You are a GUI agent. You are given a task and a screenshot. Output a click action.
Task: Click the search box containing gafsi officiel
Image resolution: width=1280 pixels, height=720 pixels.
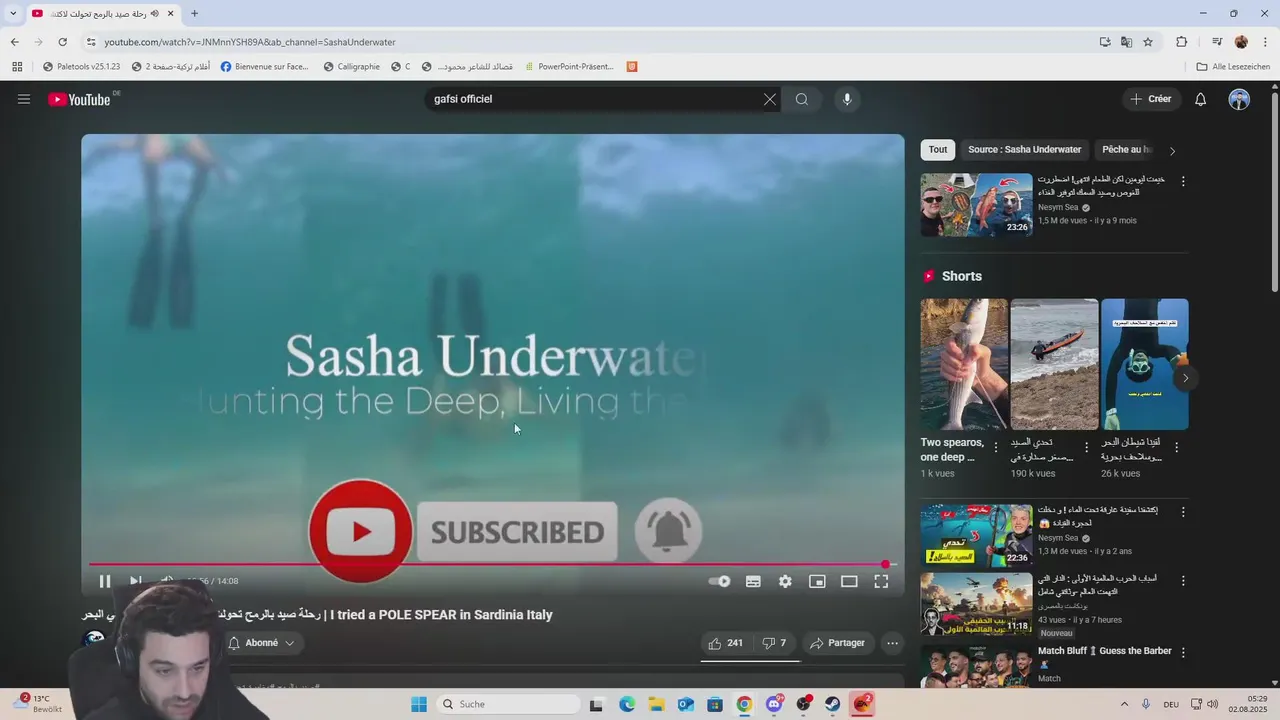pos(595,99)
